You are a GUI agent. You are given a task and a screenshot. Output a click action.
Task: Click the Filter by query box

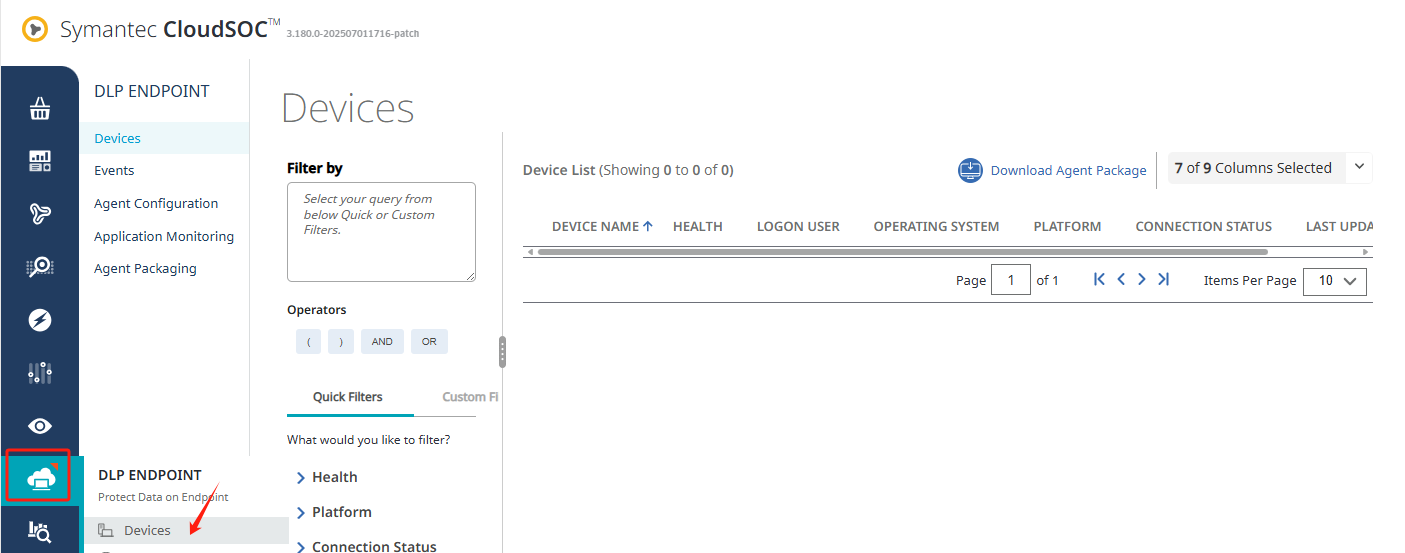point(381,232)
